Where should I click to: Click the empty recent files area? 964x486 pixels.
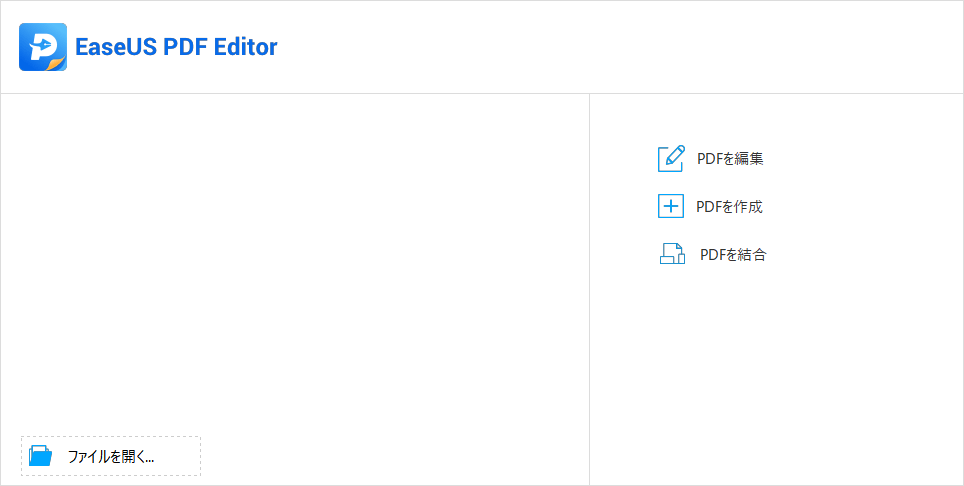click(294, 260)
